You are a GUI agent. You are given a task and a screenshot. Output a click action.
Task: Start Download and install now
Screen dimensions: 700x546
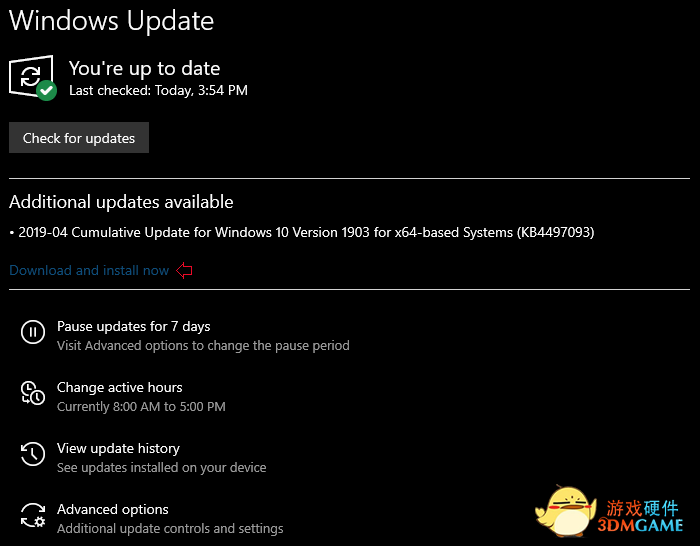point(89,270)
